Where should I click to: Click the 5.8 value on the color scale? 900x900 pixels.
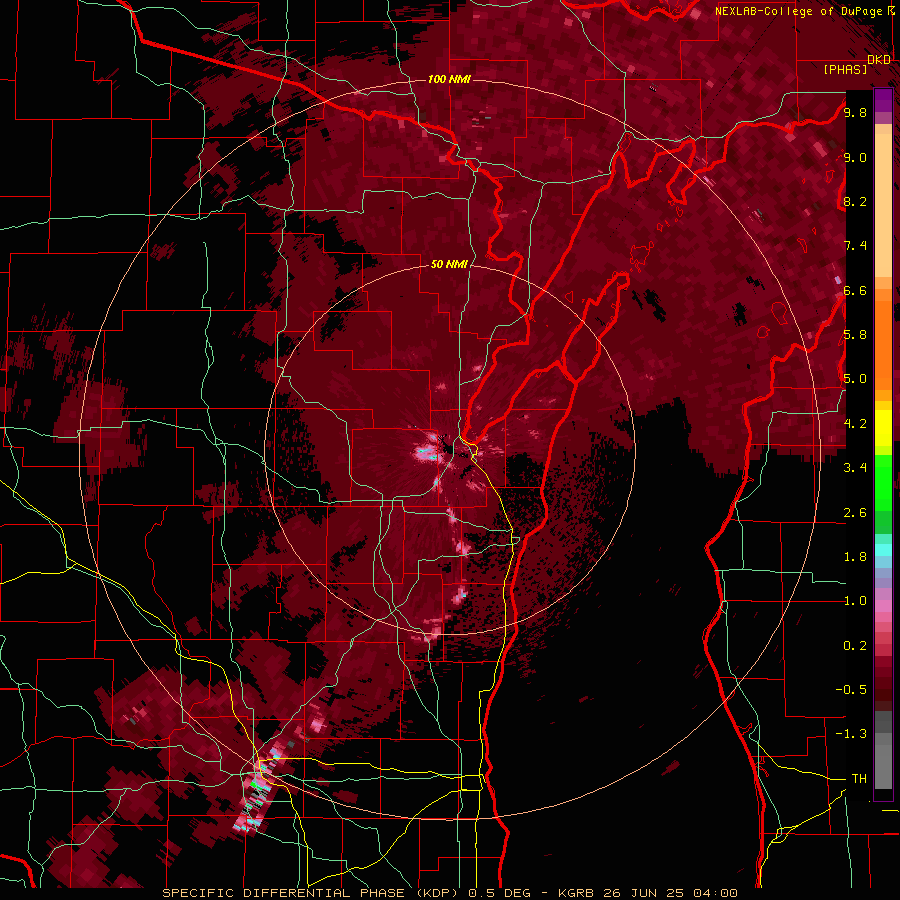[855, 335]
